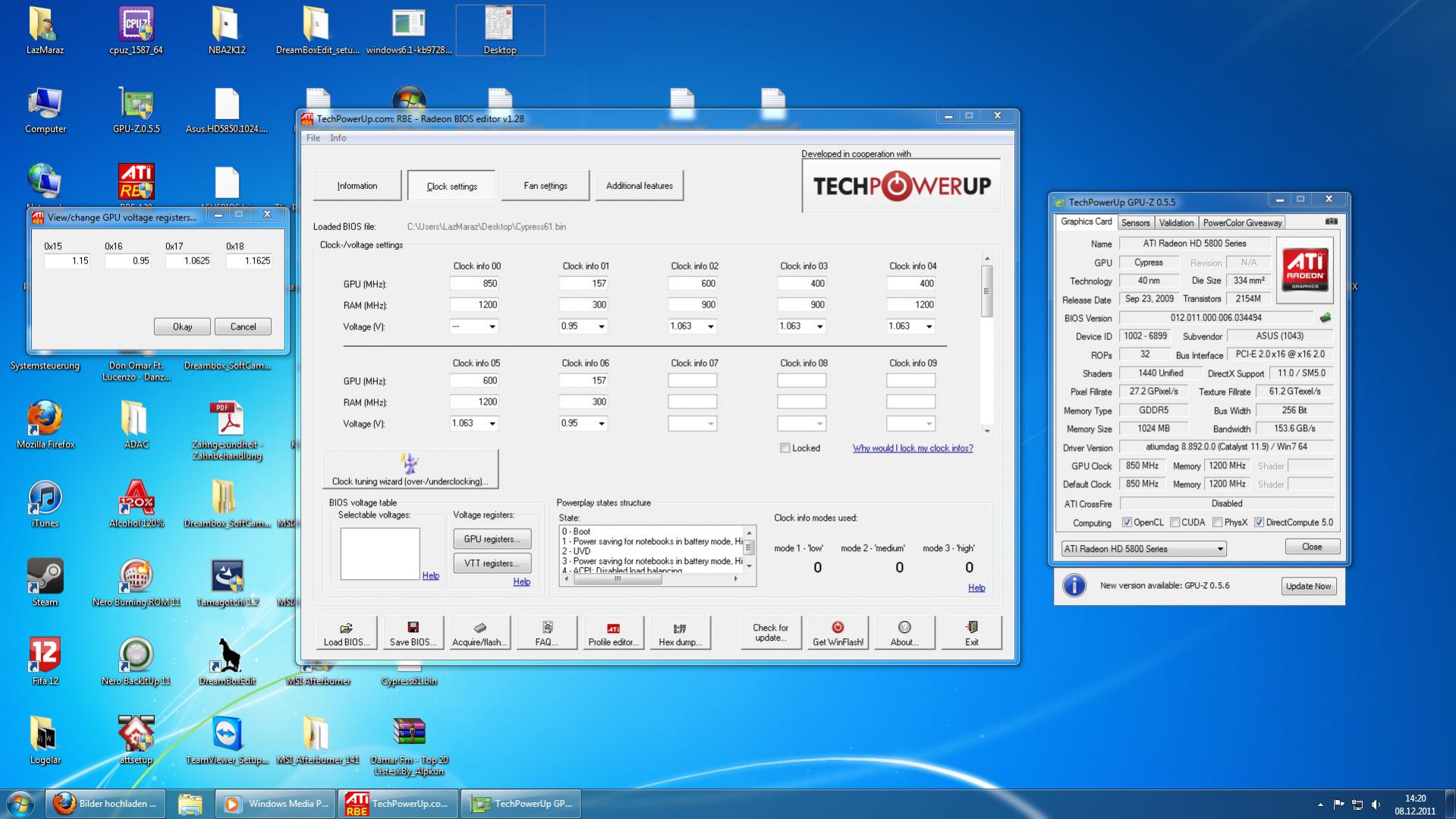Click the Powerplay state list vertical scrollbar
1456x819 pixels.
point(749,550)
